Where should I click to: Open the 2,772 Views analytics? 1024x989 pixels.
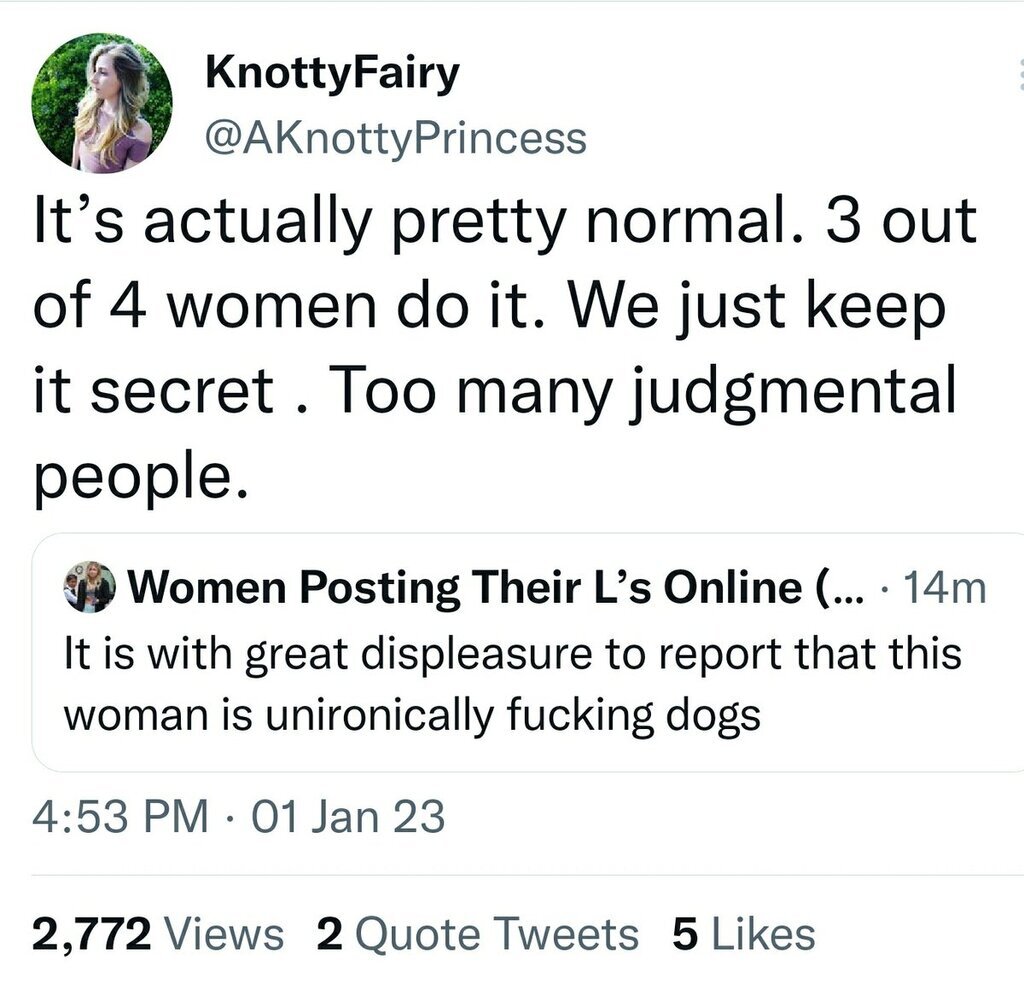(157, 934)
